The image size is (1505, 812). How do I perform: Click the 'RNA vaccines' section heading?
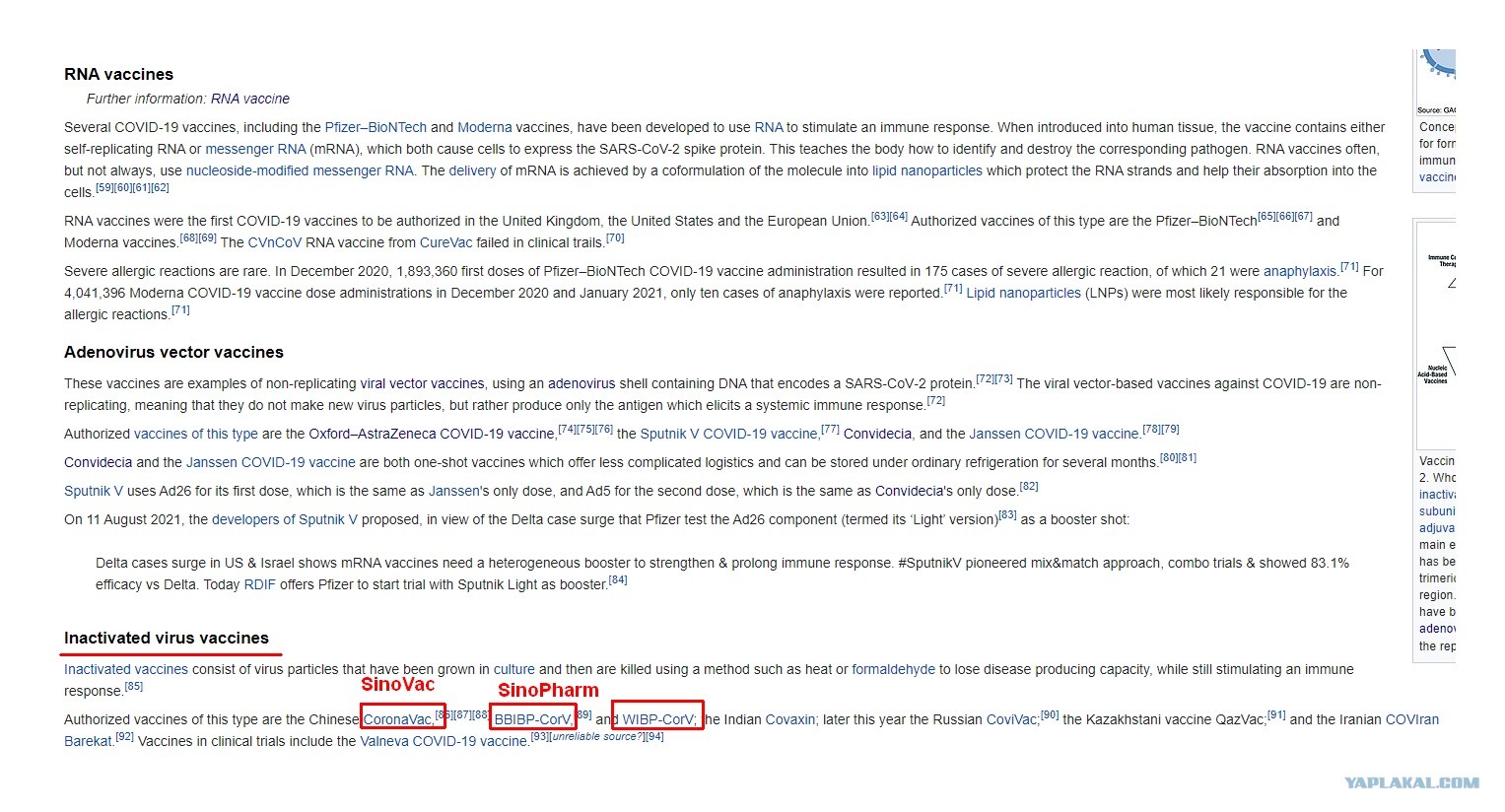118,74
